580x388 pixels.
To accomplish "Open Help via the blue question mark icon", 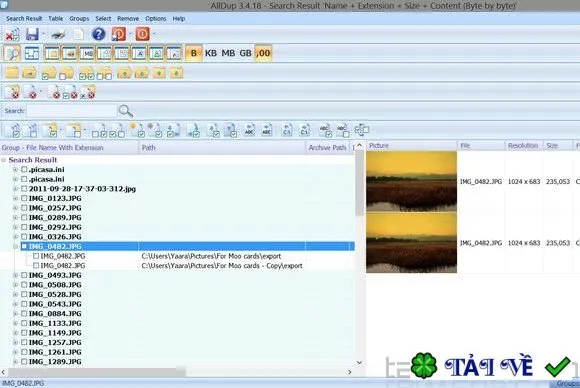I will pyautogui.click(x=98, y=34).
